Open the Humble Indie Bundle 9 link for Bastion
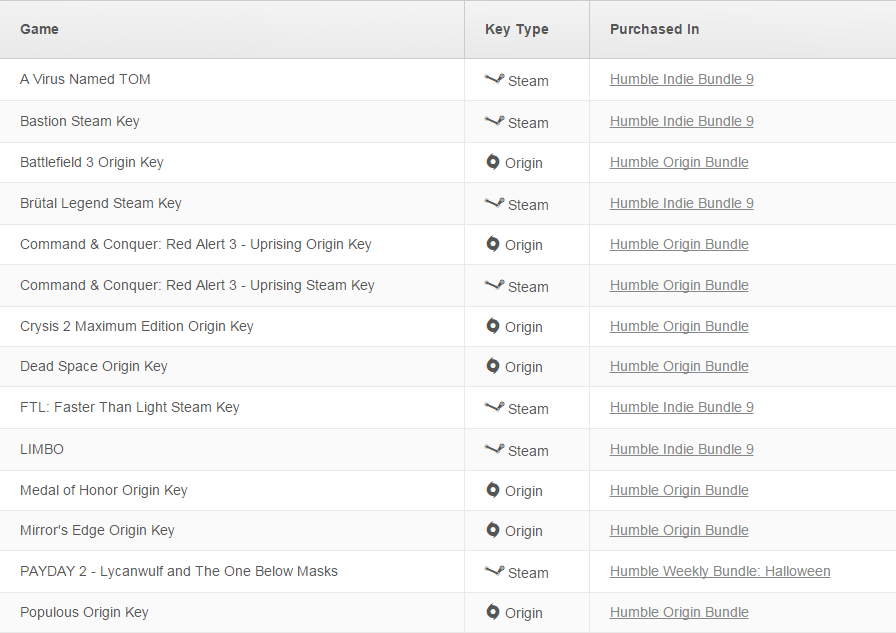Image resolution: width=896 pixels, height=633 pixels. tap(682, 121)
